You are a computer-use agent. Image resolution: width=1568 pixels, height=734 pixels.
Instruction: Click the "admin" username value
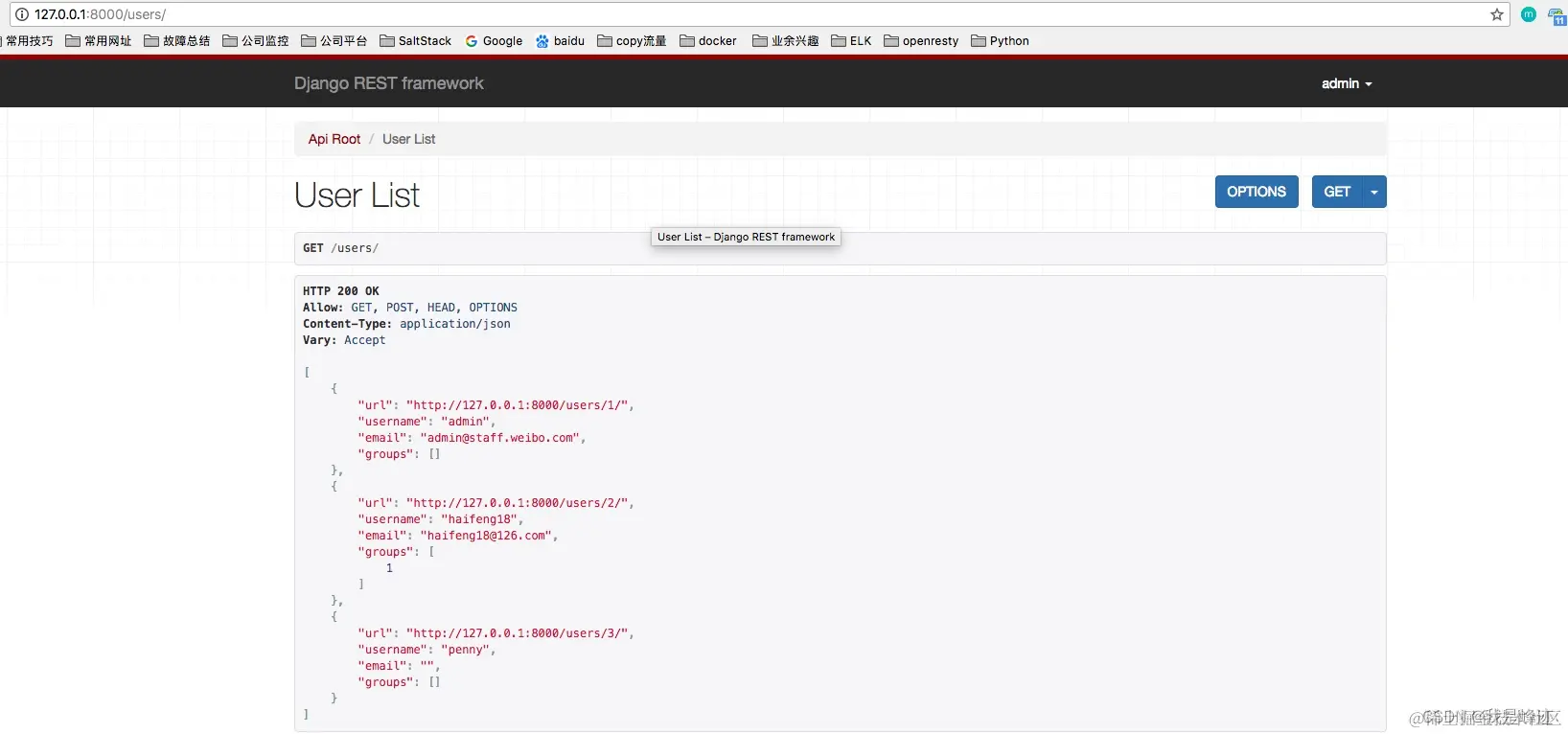click(x=466, y=422)
